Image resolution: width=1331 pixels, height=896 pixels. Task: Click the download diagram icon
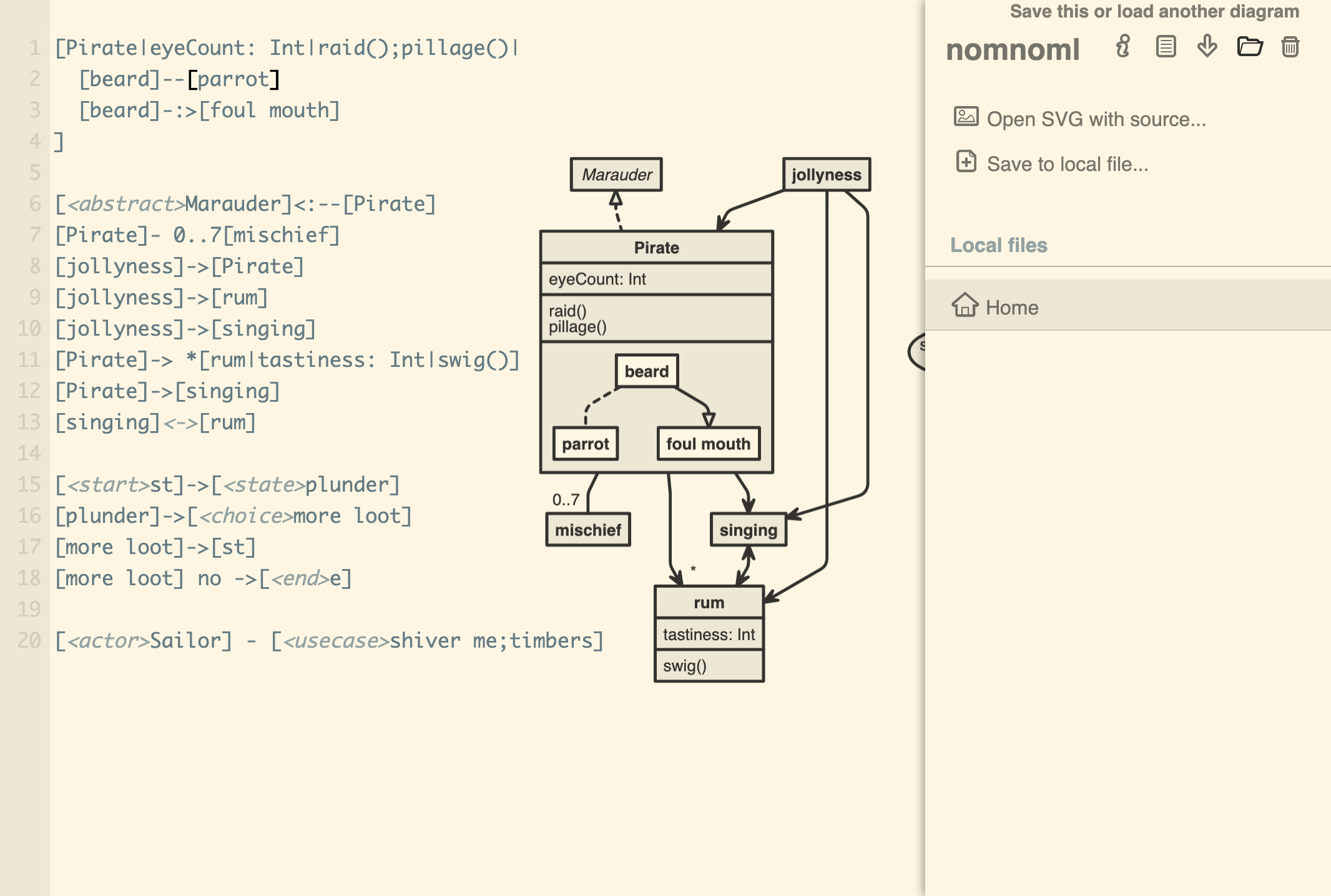(1206, 47)
